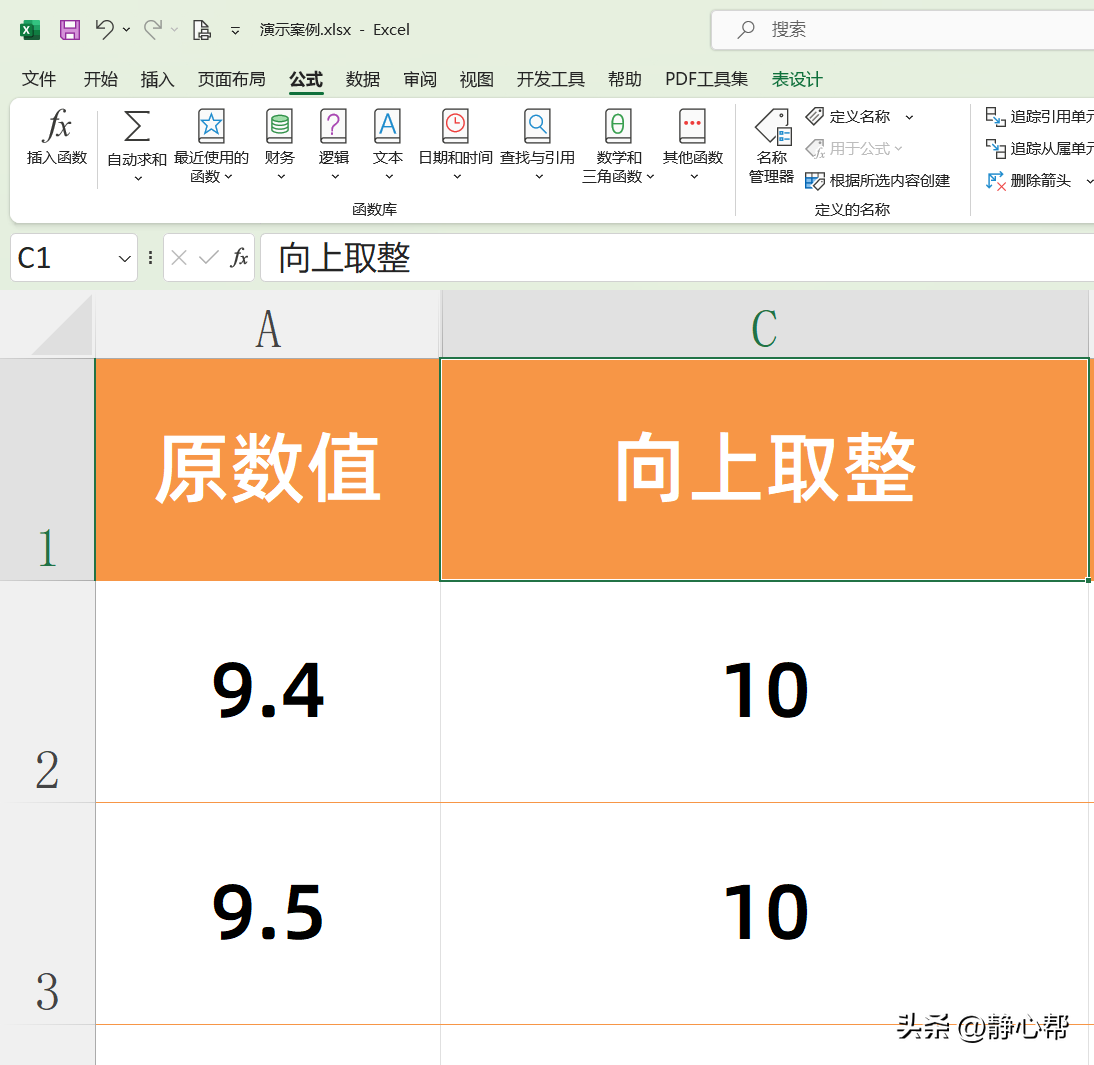The width and height of the screenshot is (1094, 1065).
Task: Expand the 财务 dropdown chevron
Action: point(281,177)
